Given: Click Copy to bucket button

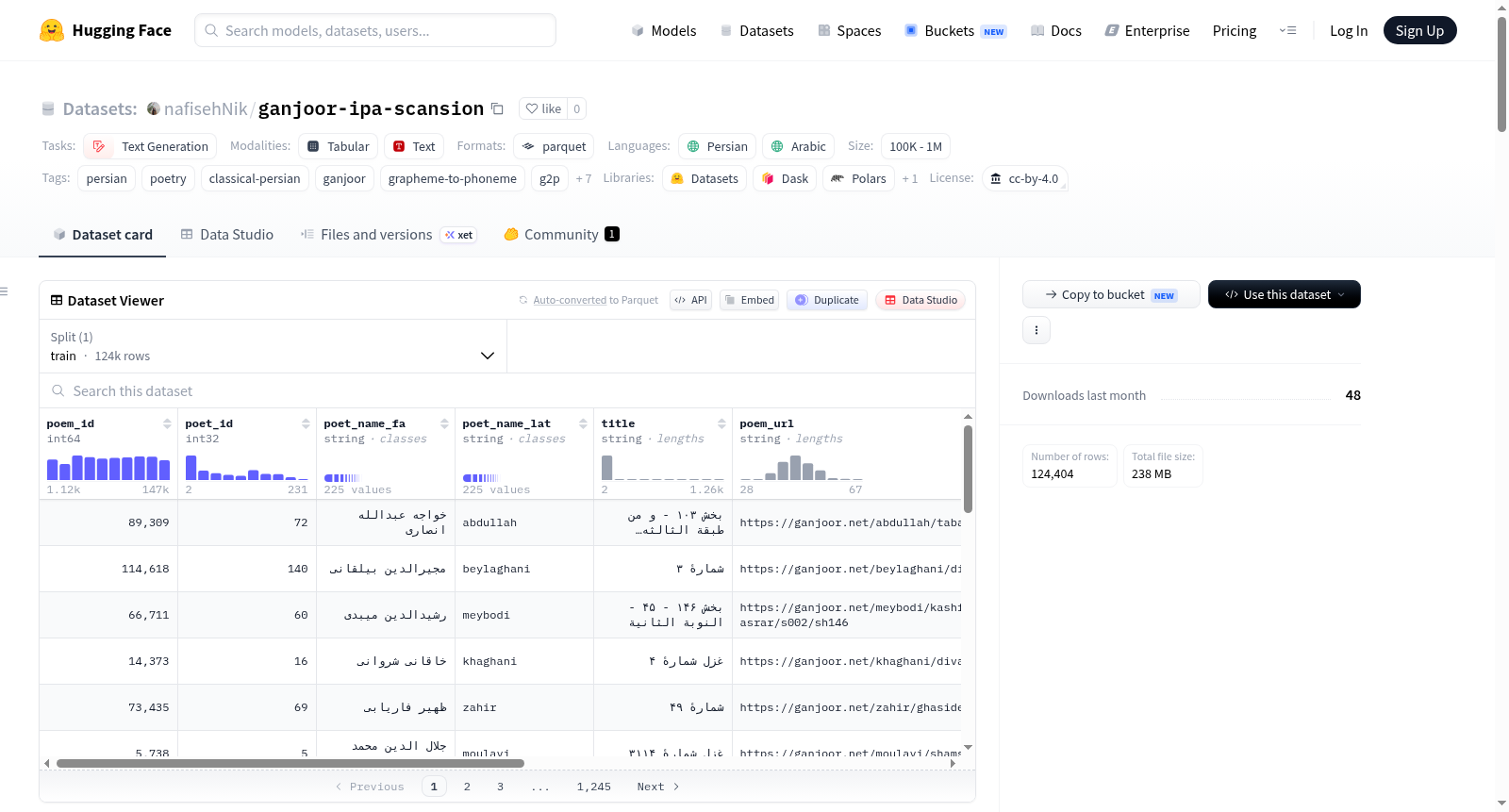Looking at the screenshot, I should point(1111,294).
